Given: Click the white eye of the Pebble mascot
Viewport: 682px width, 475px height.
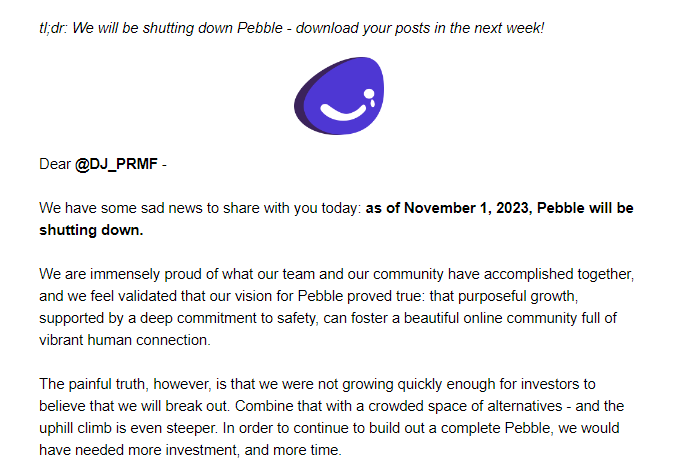Looking at the screenshot, I should click(x=369, y=94).
